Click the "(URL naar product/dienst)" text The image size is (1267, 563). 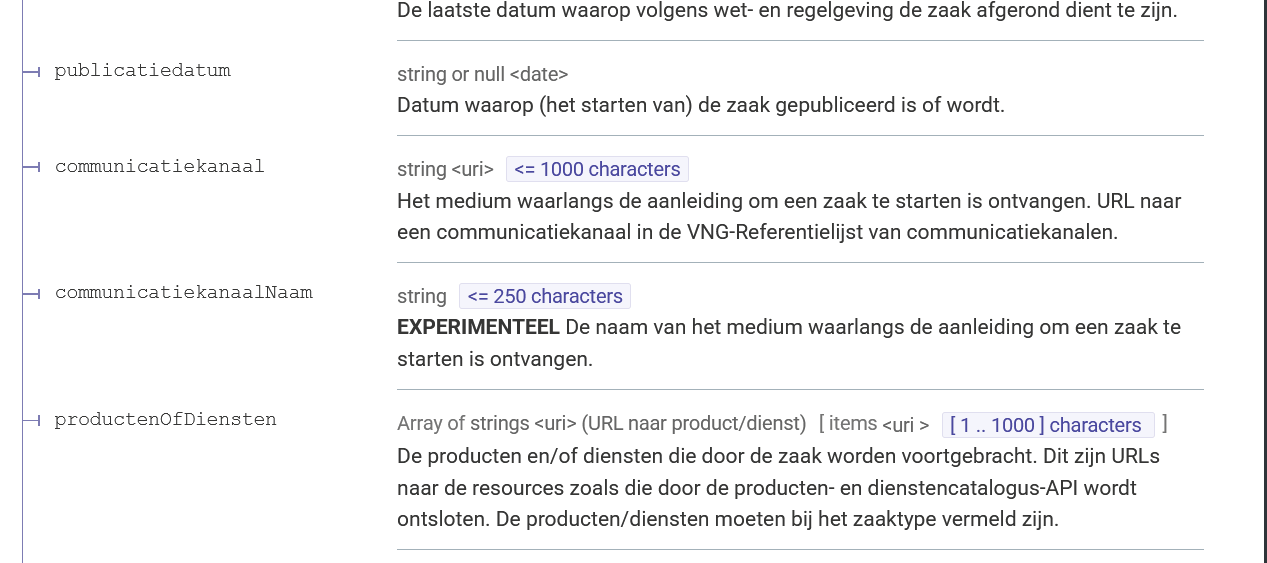(x=698, y=423)
